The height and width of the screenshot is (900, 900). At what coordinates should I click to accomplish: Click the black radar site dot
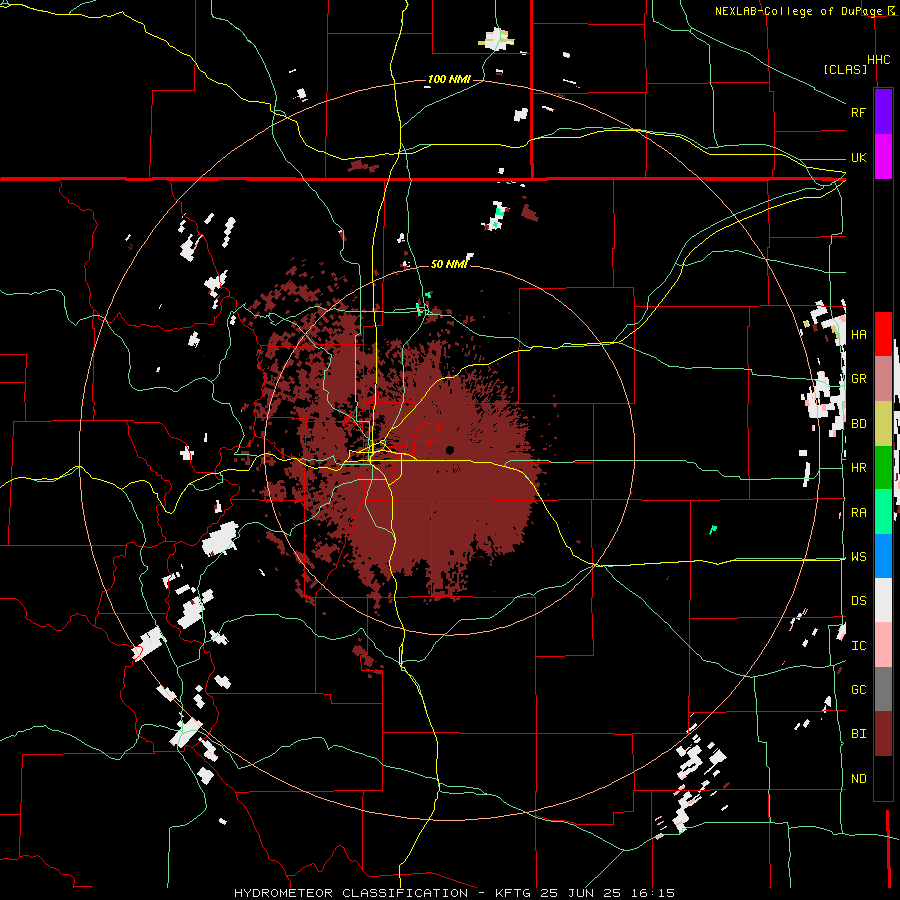(x=450, y=449)
